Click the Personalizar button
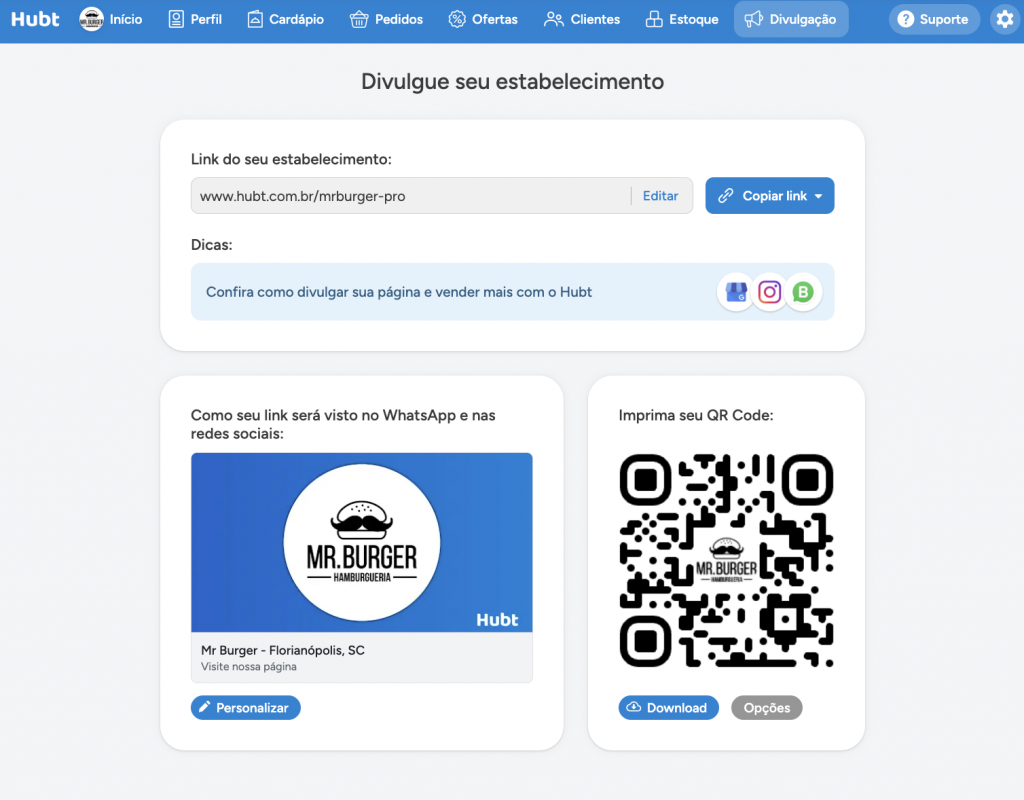Screen dimensions: 1024x800 click(x=246, y=707)
